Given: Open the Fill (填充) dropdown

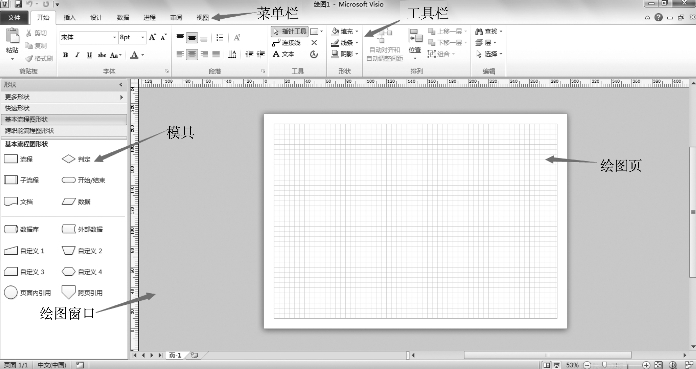Looking at the screenshot, I should [345, 32].
